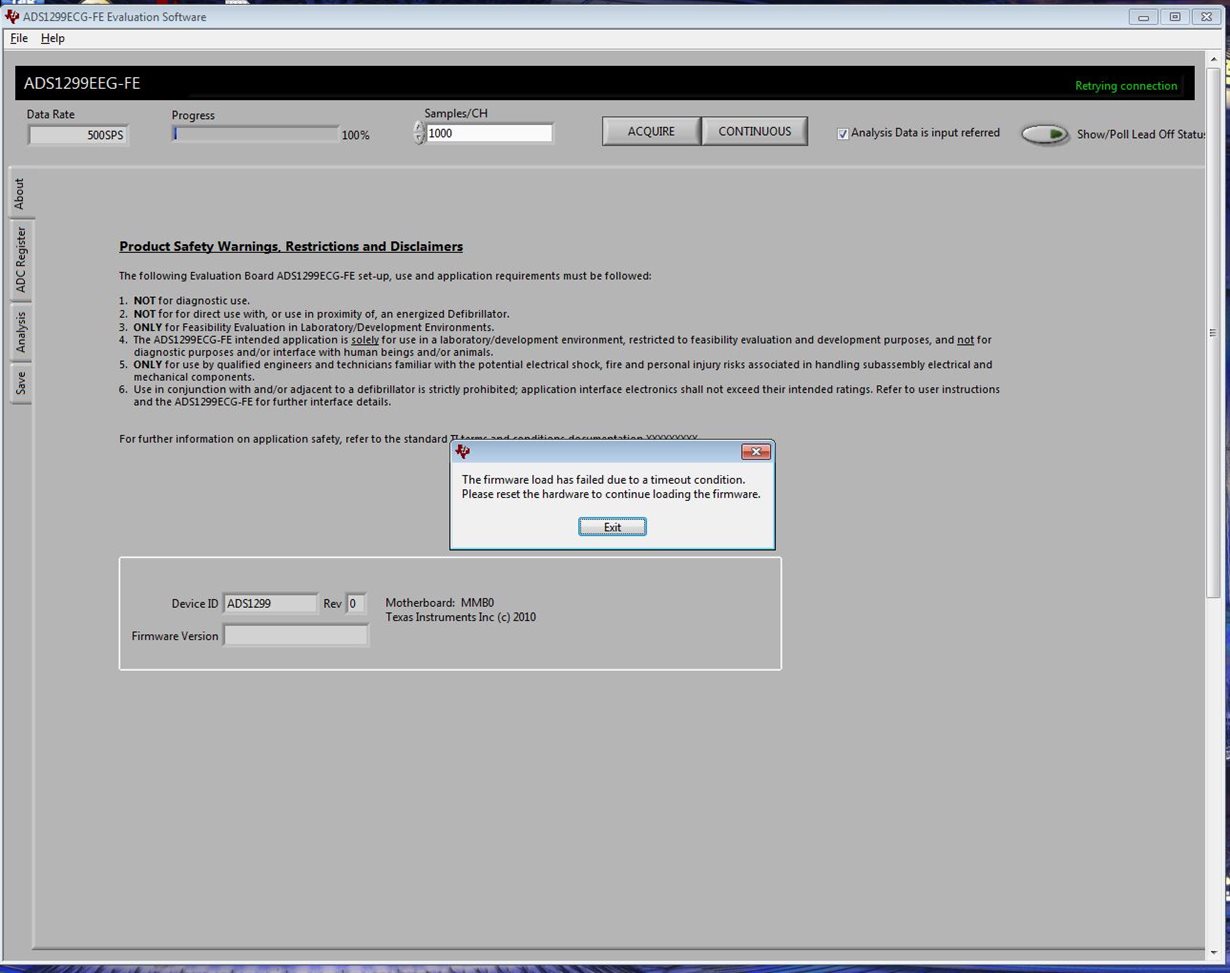Maximize the evaluation software window
Screen dimensions: 1230x973
coord(1175,17)
